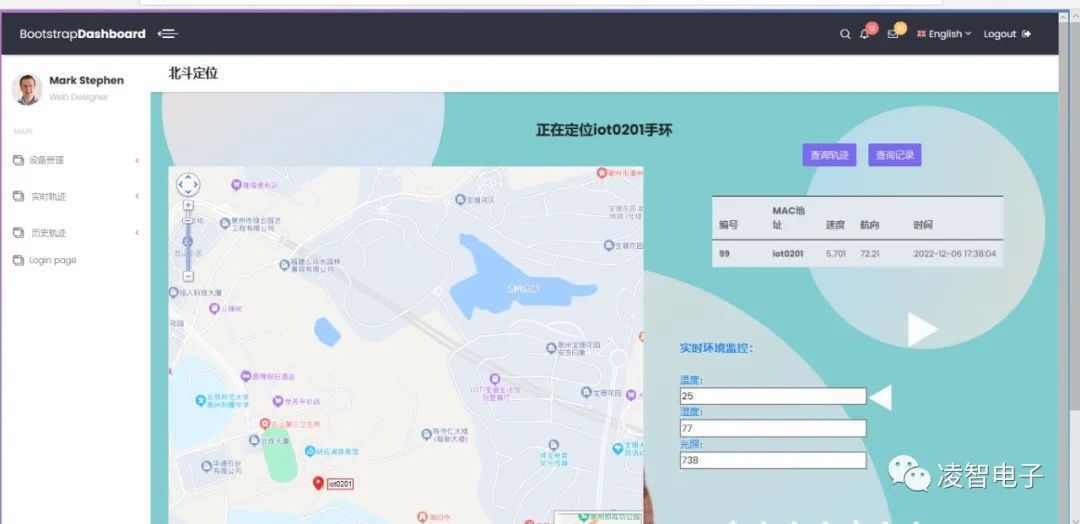Image resolution: width=1080 pixels, height=524 pixels.
Task: Click BootstrapDashboard brand link
Action: (83, 34)
